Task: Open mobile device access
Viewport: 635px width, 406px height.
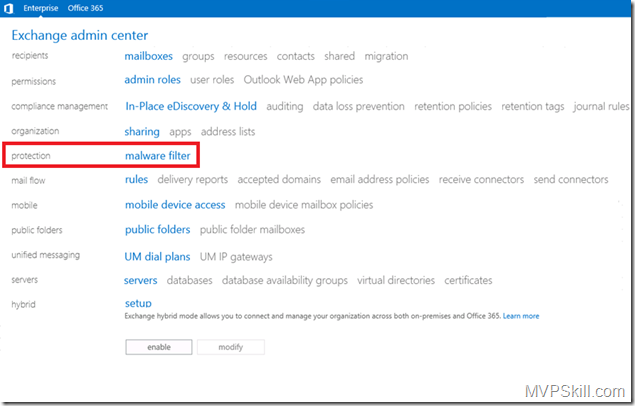Action: click(x=175, y=205)
